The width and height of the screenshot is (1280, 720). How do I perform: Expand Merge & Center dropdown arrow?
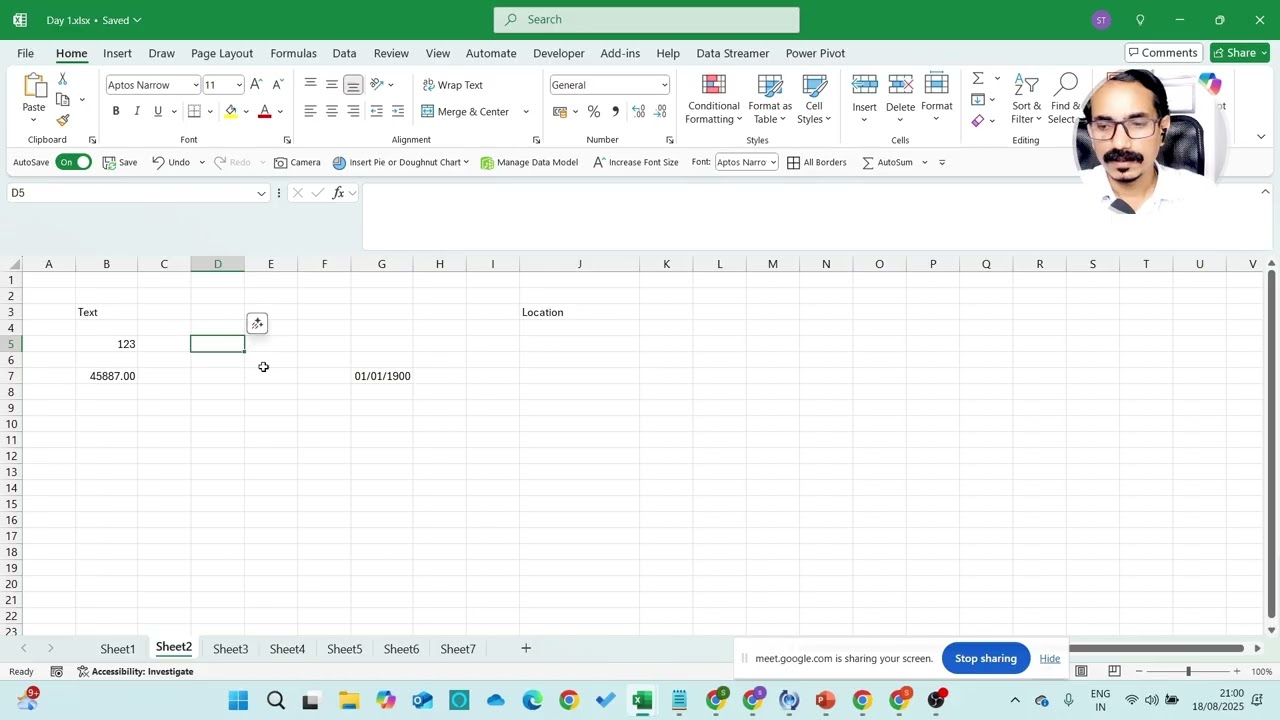[x=526, y=111]
